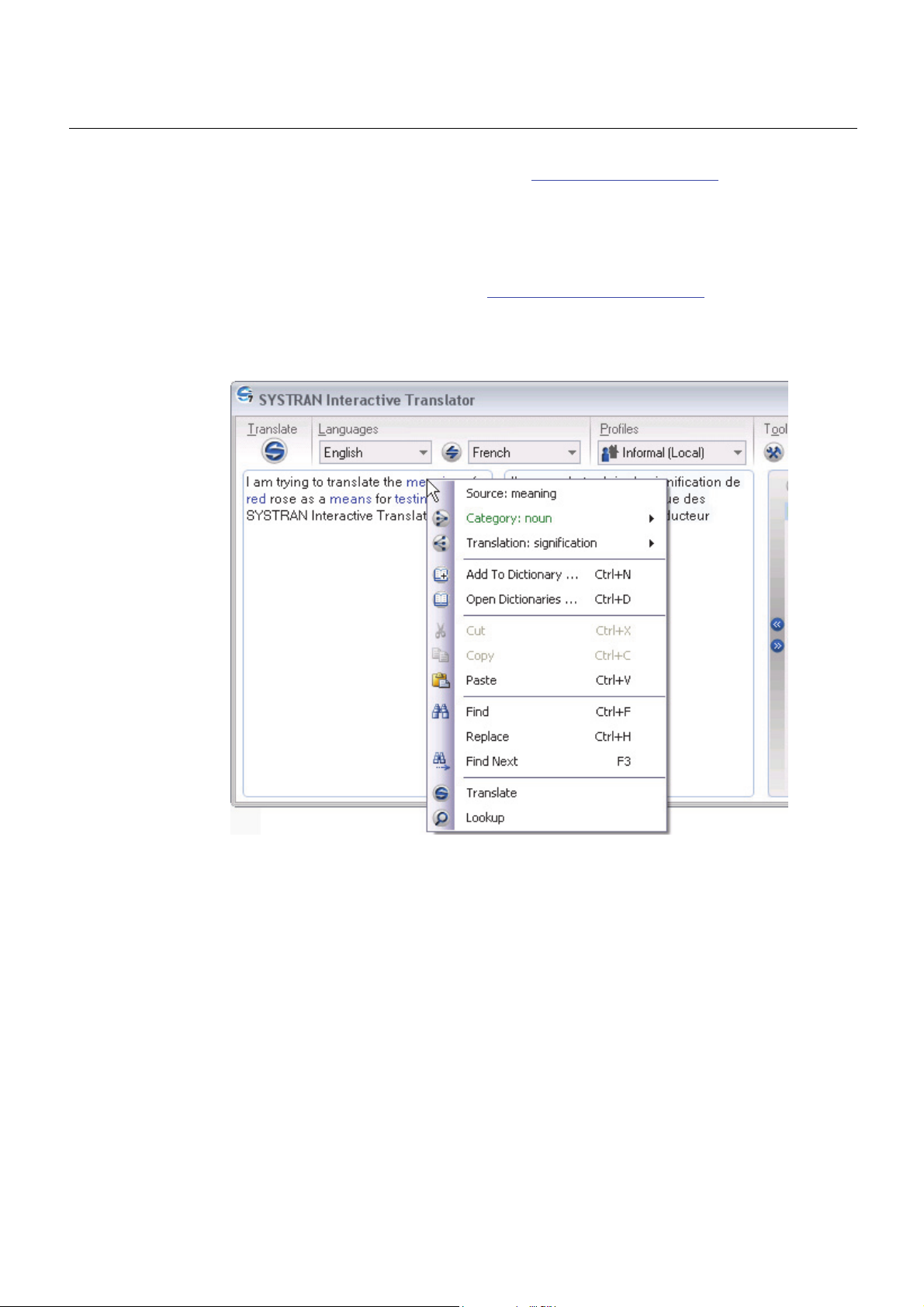The image size is (924, 1307).
Task: Click the SYSTRAN logo in the title bar
Action: 245,396
